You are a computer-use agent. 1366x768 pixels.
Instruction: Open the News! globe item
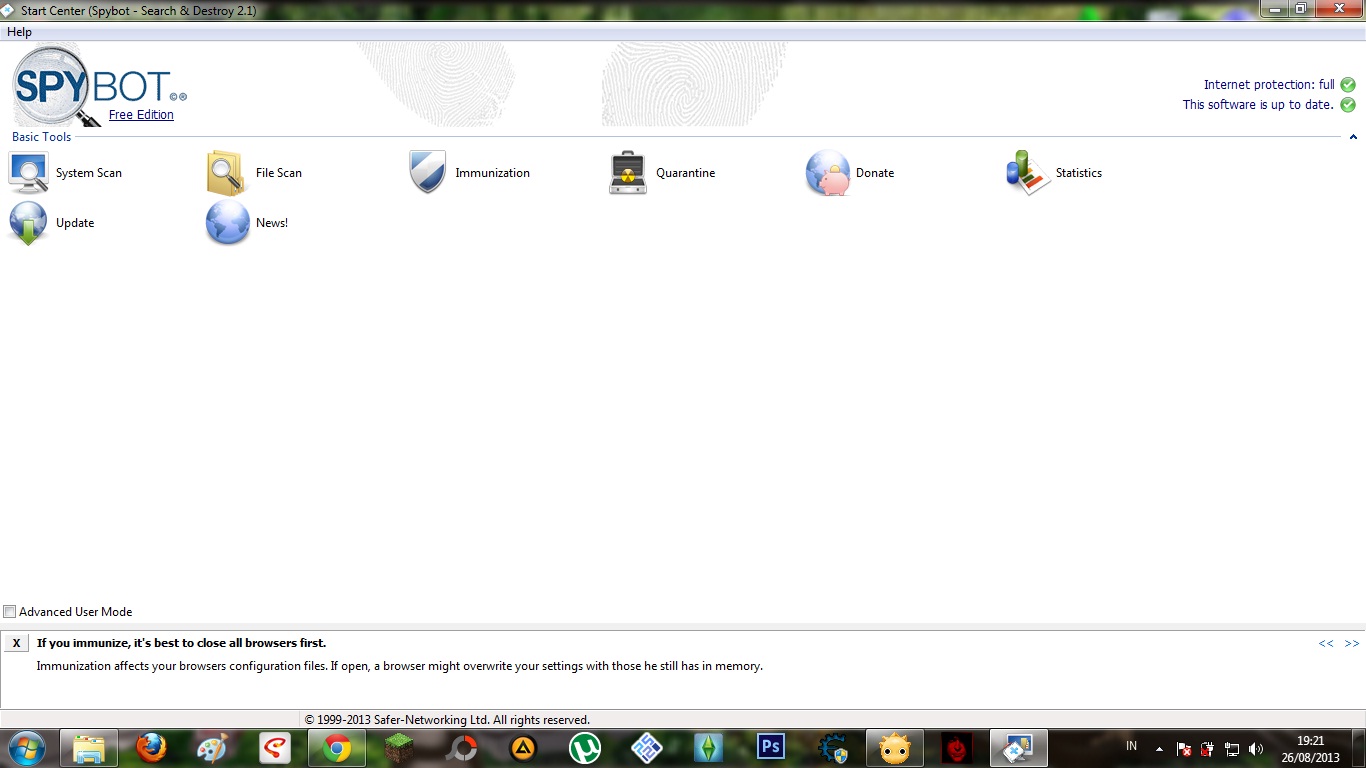(x=247, y=223)
